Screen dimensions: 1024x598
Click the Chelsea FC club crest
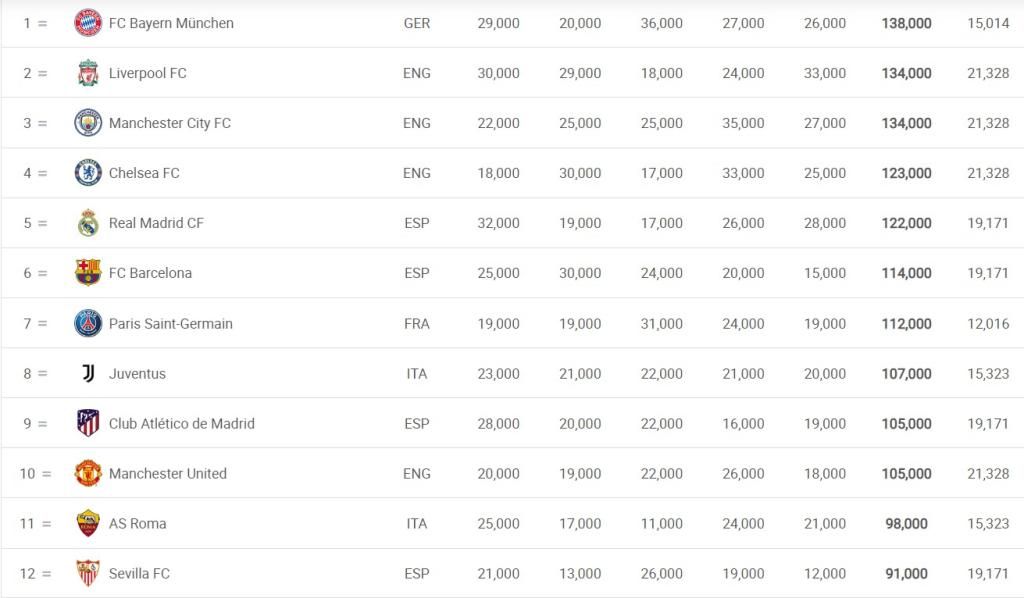[88, 173]
